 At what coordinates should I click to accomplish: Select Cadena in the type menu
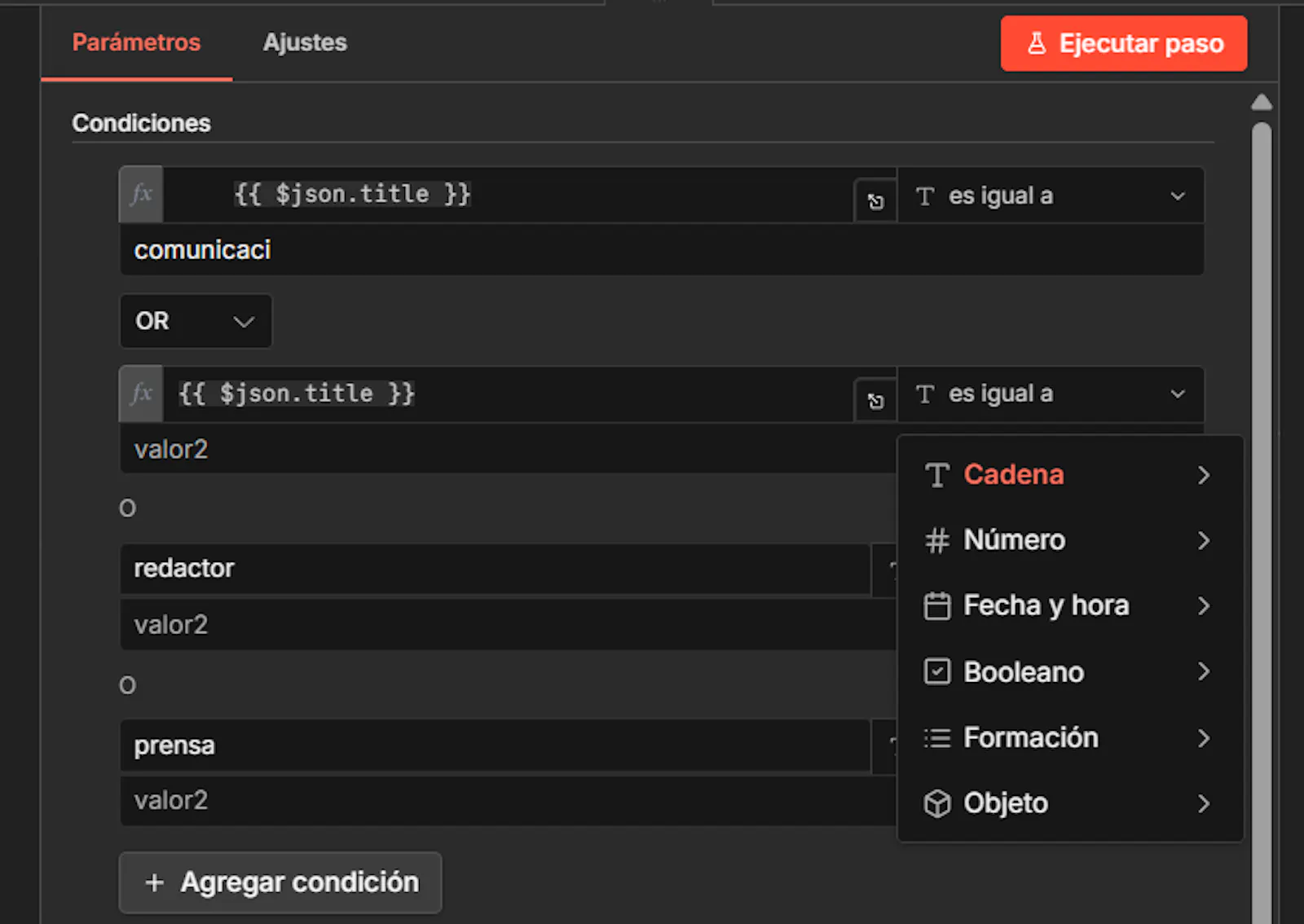click(x=1070, y=474)
